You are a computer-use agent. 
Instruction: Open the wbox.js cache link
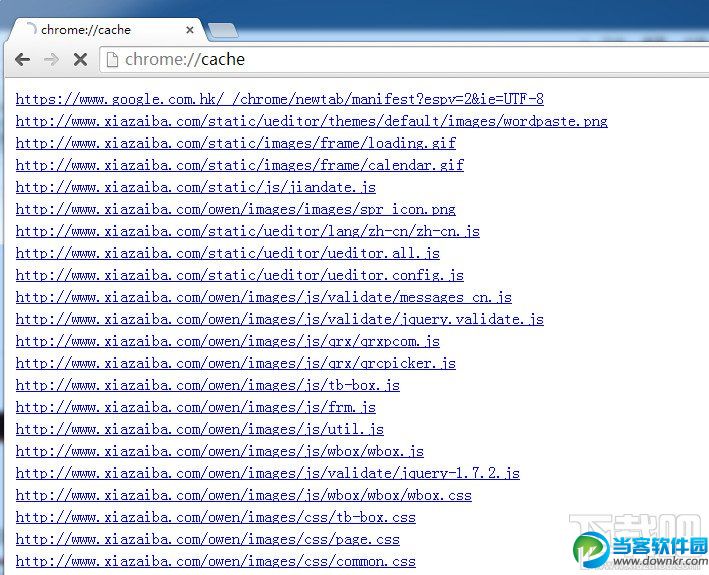220,451
